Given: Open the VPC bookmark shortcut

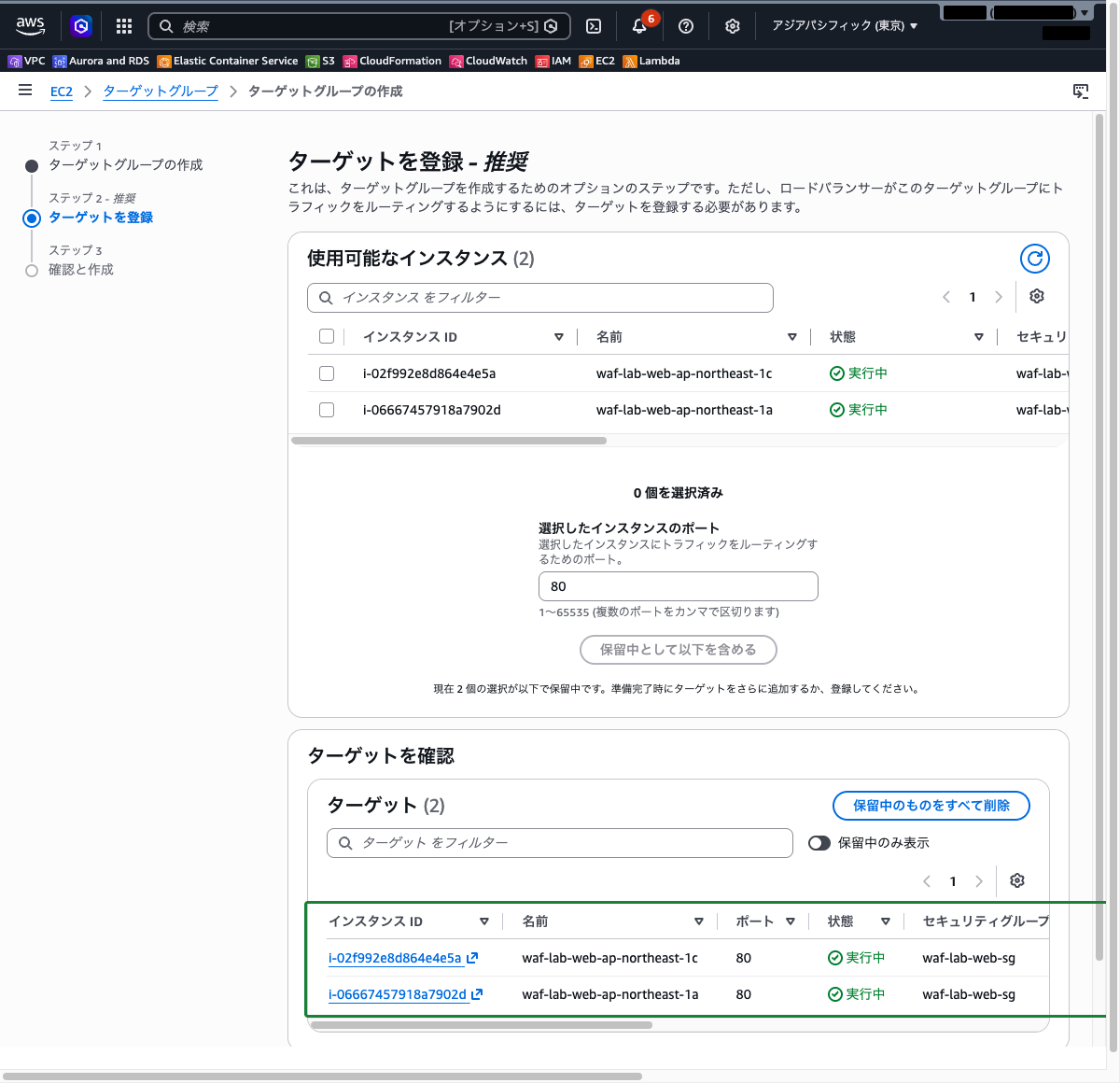Looking at the screenshot, I should (x=26, y=61).
